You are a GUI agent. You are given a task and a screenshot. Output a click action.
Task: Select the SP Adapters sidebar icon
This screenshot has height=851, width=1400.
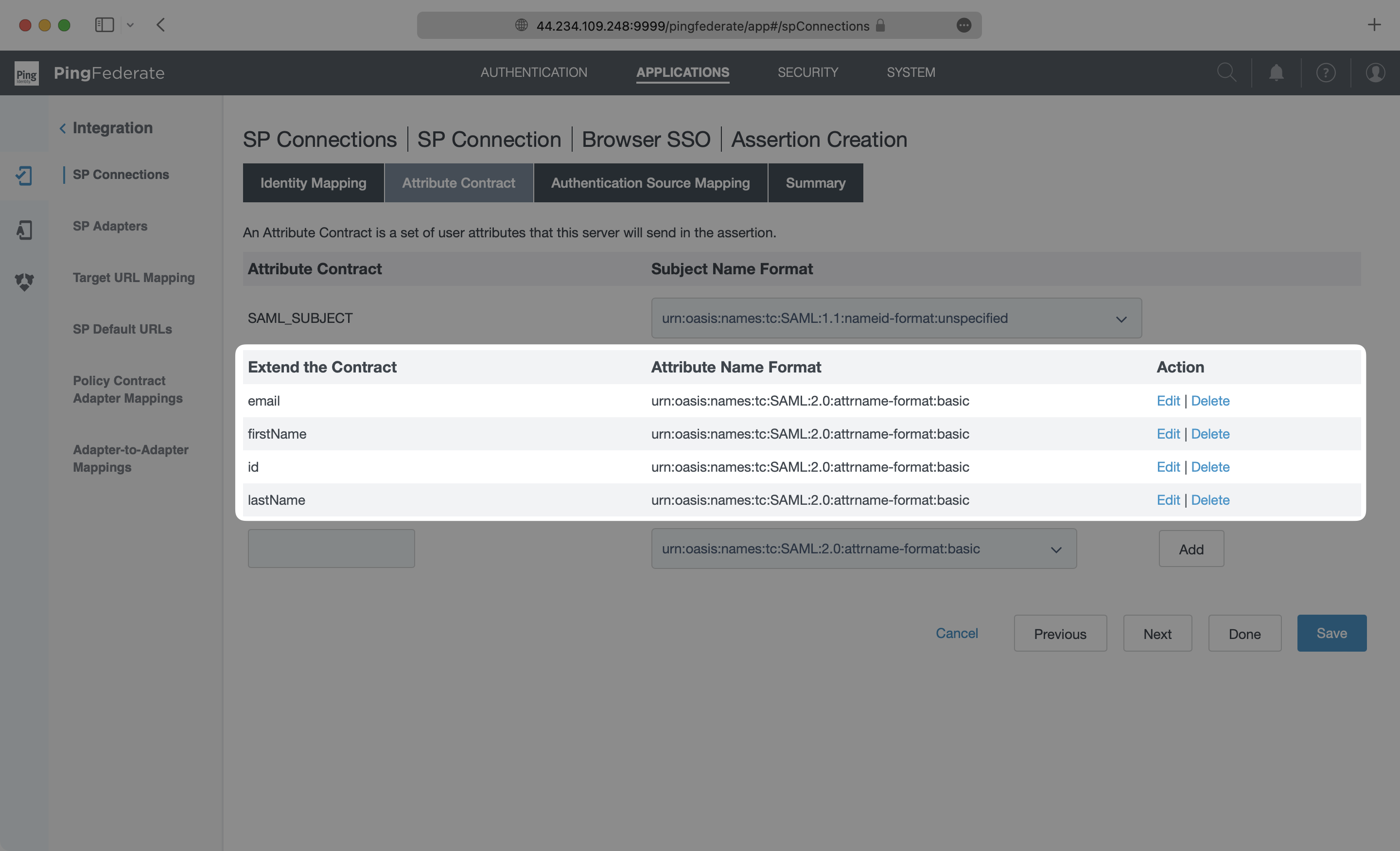[x=24, y=230]
